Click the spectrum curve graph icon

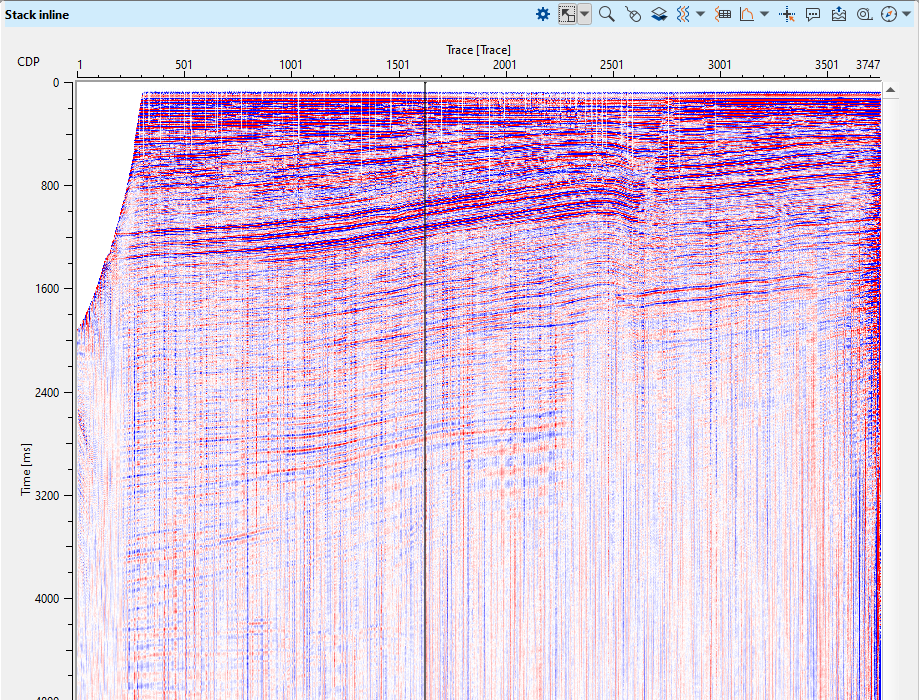[x=746, y=14]
